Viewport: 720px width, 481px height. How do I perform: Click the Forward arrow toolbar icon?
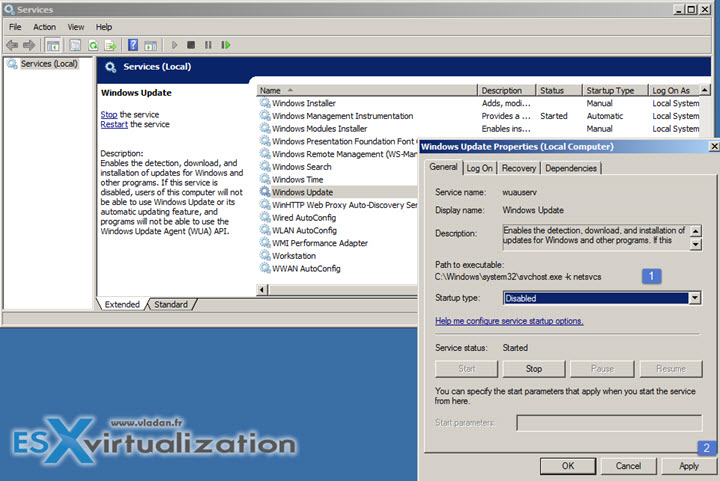29,45
